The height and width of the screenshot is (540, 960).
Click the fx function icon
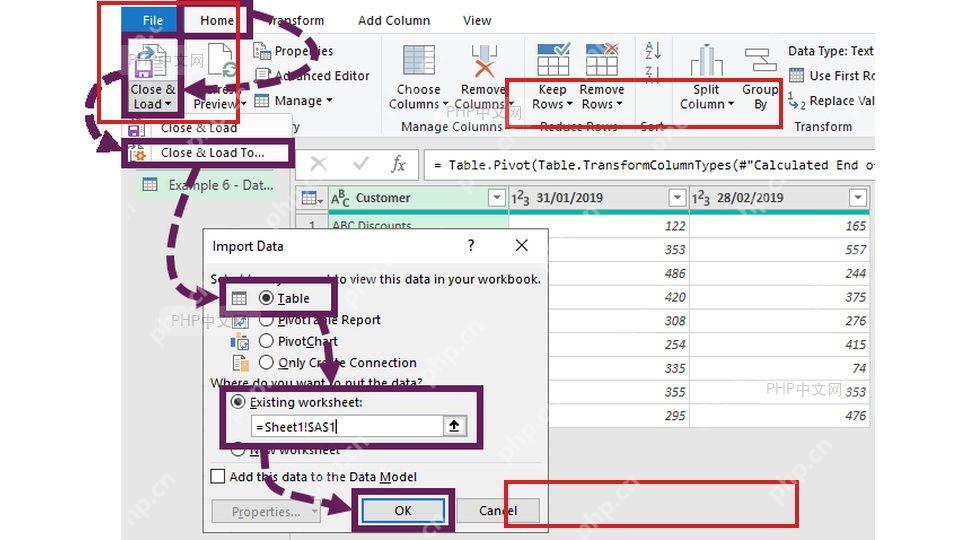[x=399, y=164]
